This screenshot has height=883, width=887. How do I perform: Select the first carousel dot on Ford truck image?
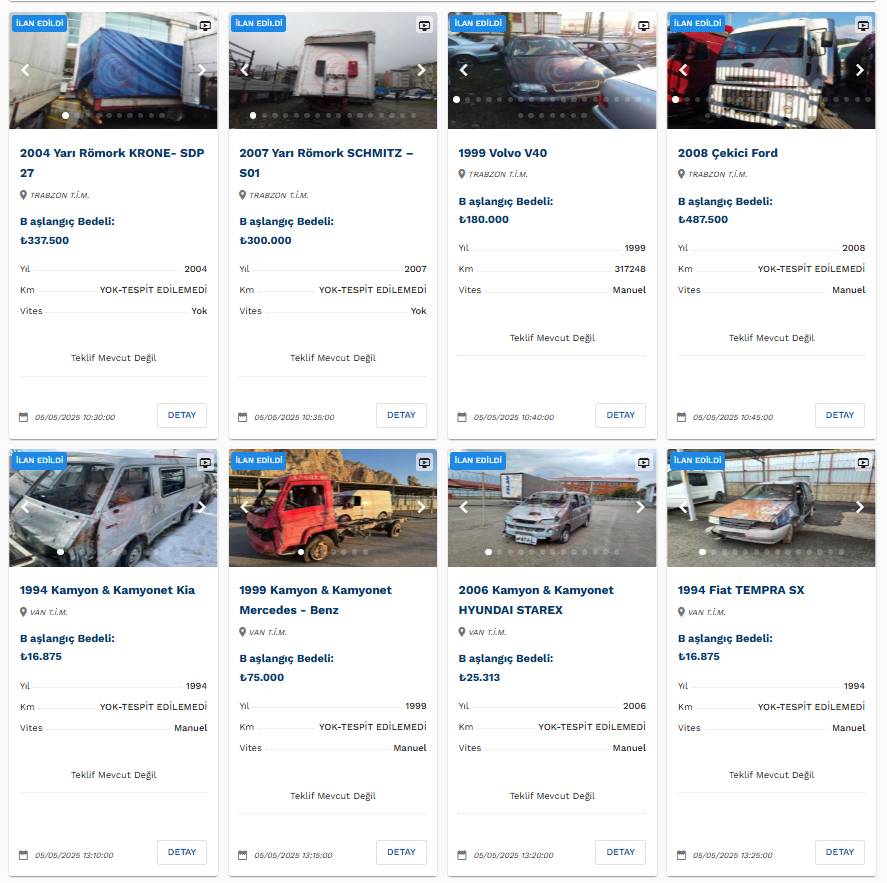pyautogui.click(x=675, y=99)
